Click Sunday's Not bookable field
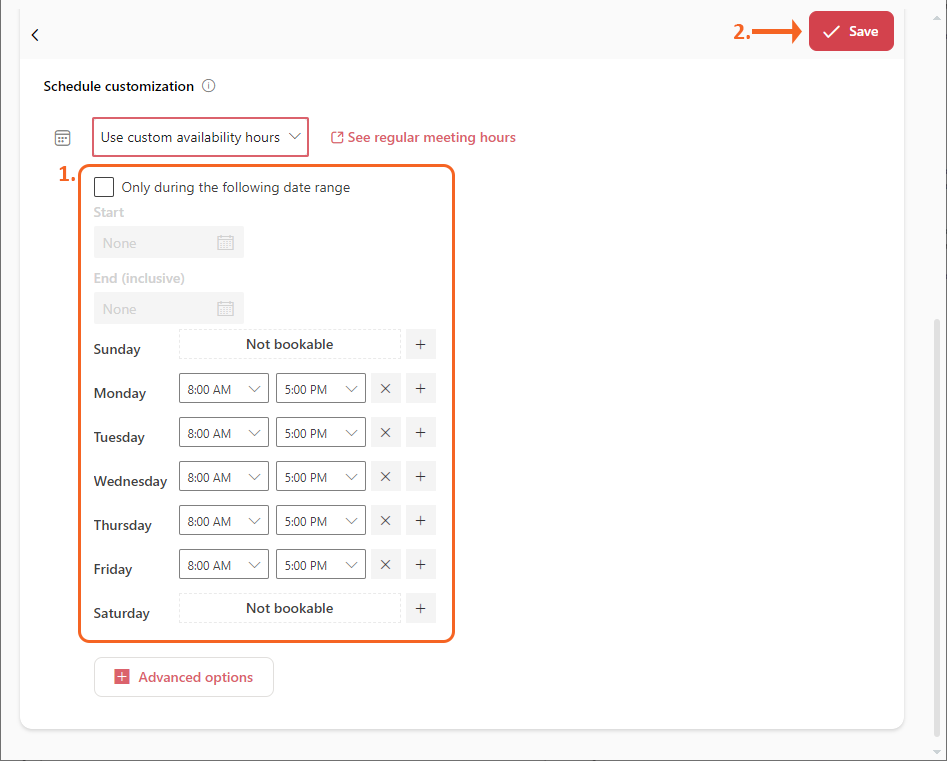The height and width of the screenshot is (761, 947). 289,344
